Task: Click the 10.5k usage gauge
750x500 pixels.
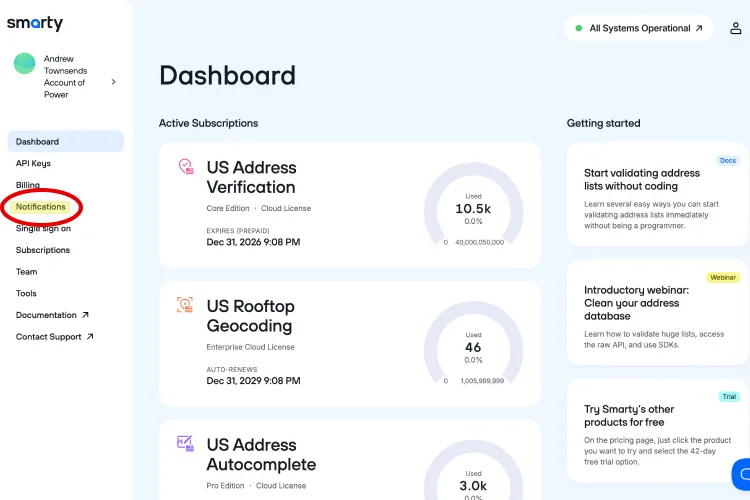Action: tap(474, 205)
